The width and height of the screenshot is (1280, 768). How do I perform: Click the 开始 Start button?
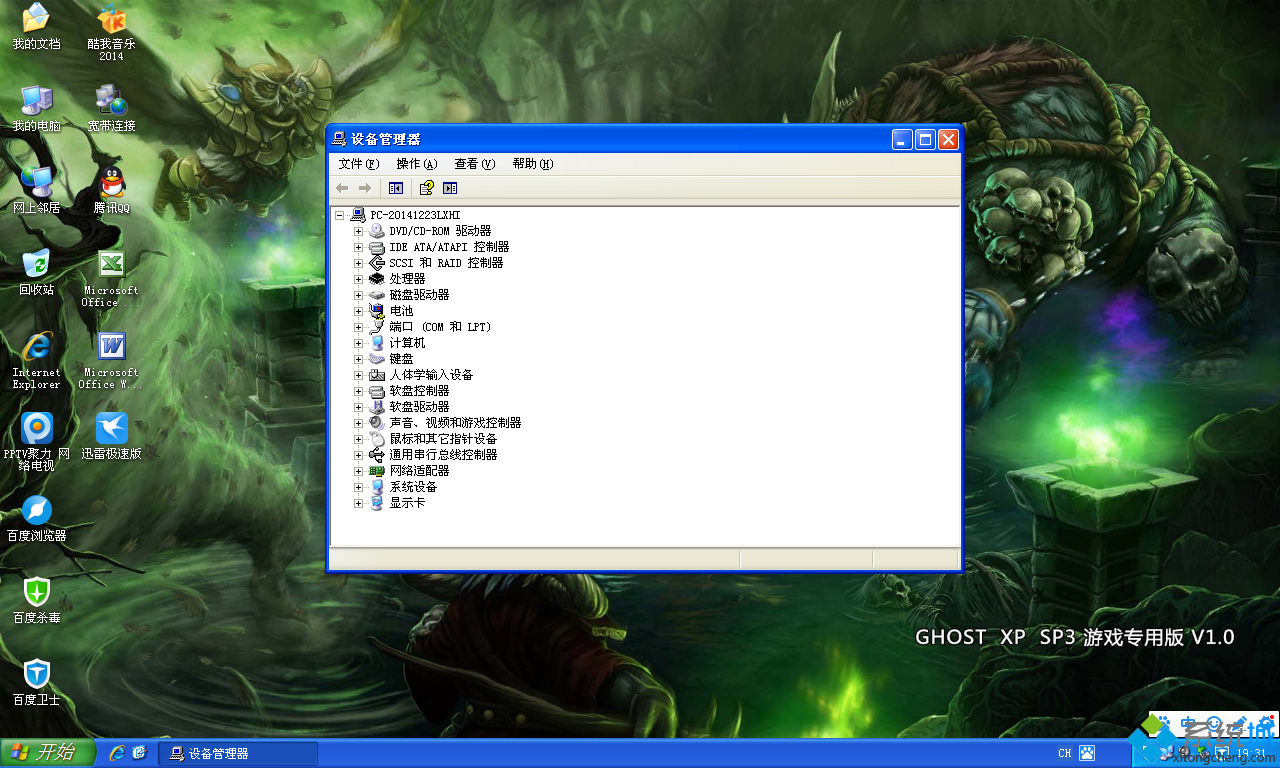[48, 753]
